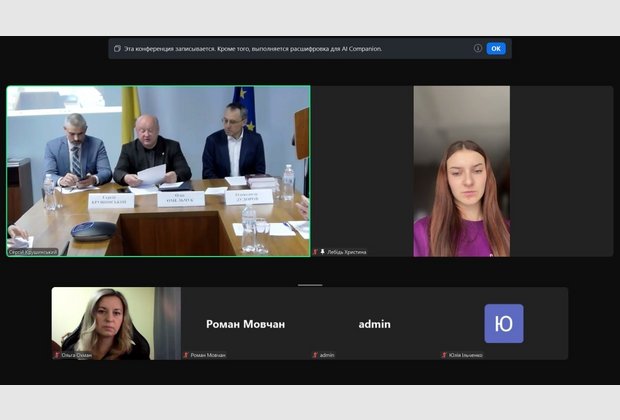Image resolution: width=620 pixels, height=420 pixels.
Task: Click muted mic icon next to admin
Action: [316, 355]
